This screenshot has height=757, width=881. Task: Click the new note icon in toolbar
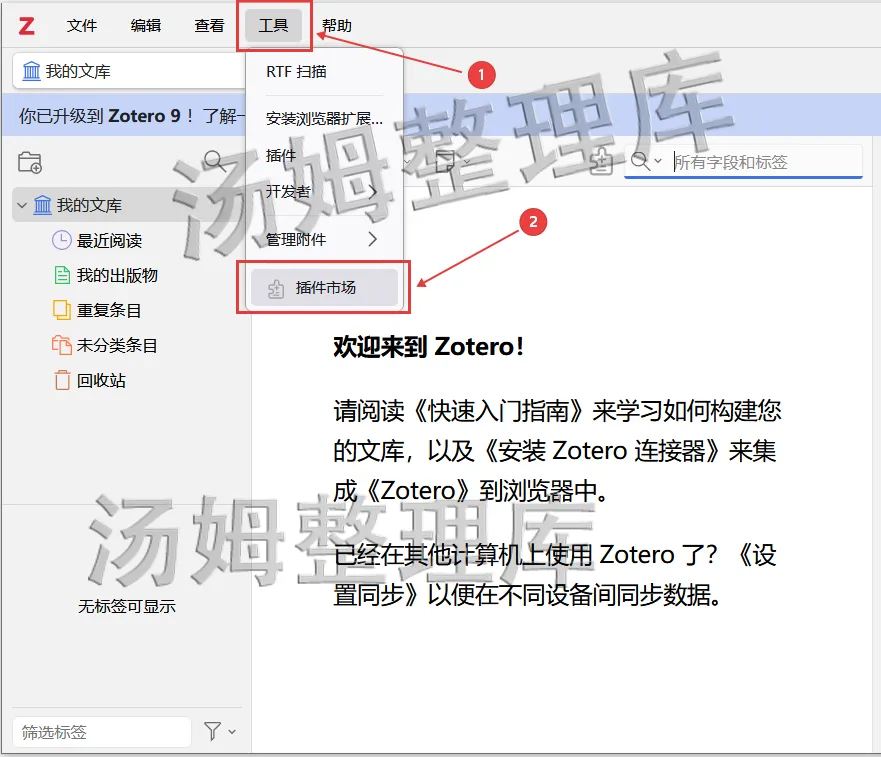point(444,161)
